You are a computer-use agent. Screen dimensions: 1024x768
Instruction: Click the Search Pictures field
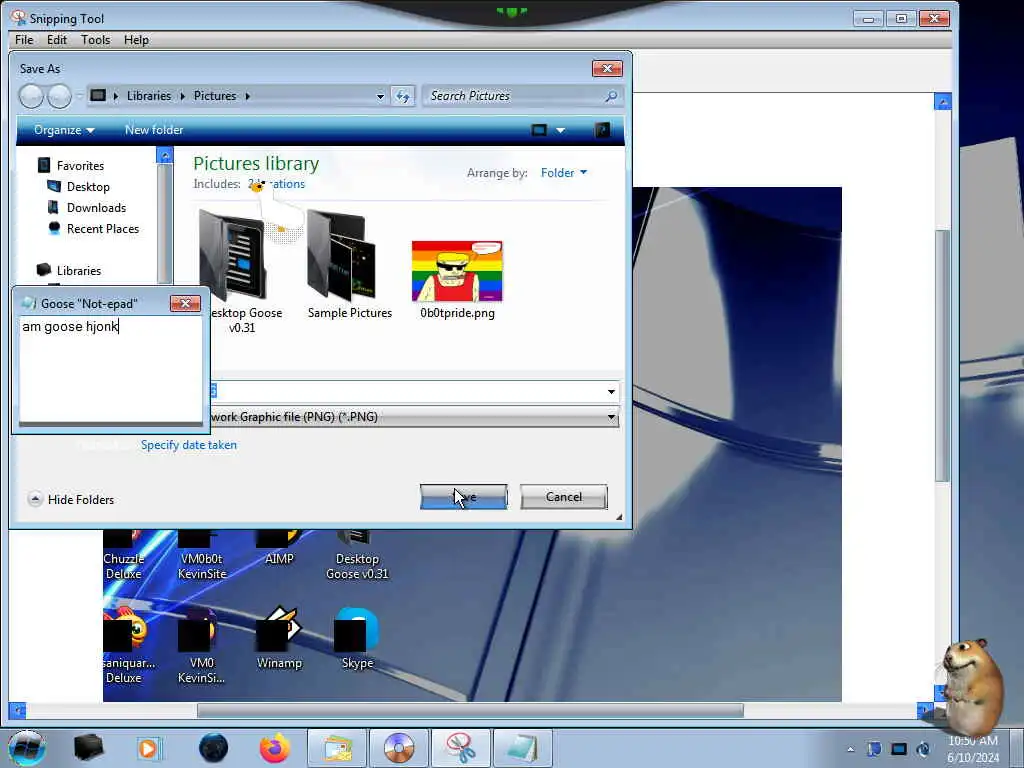click(516, 96)
